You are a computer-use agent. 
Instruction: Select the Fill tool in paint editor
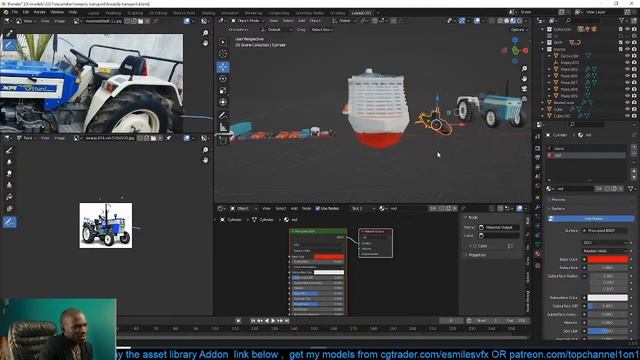pos(9,197)
